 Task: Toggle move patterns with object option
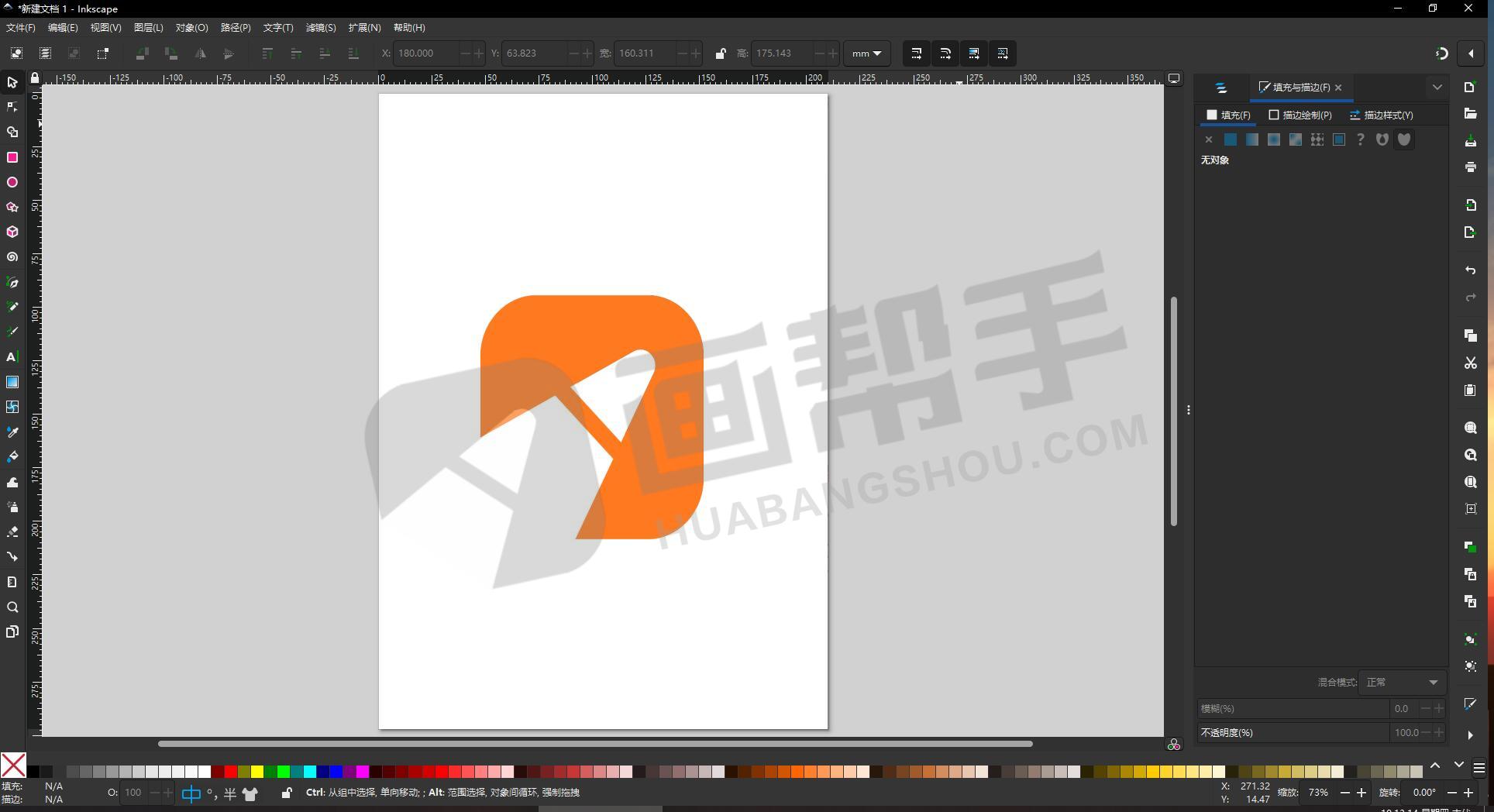click(1003, 53)
